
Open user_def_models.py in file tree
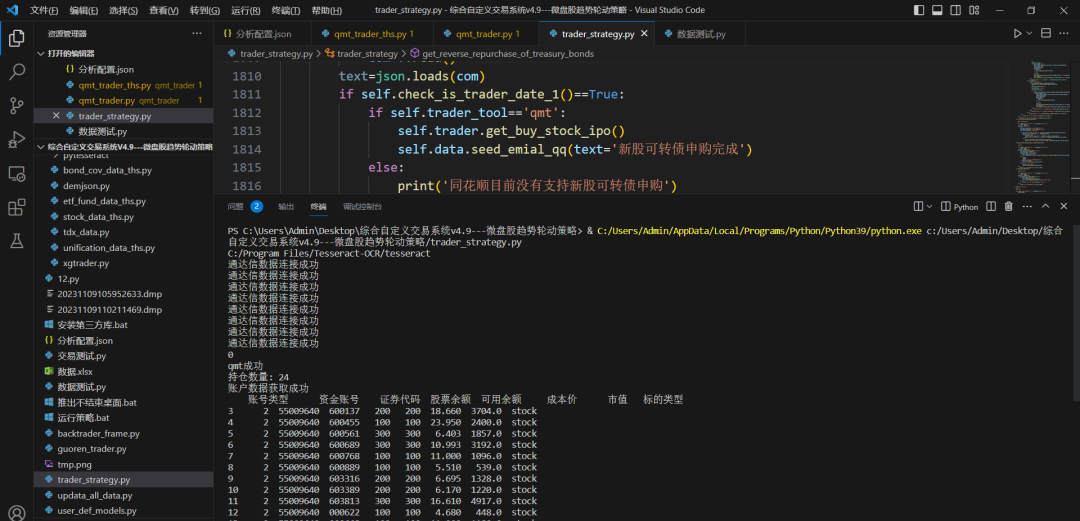pos(97,511)
